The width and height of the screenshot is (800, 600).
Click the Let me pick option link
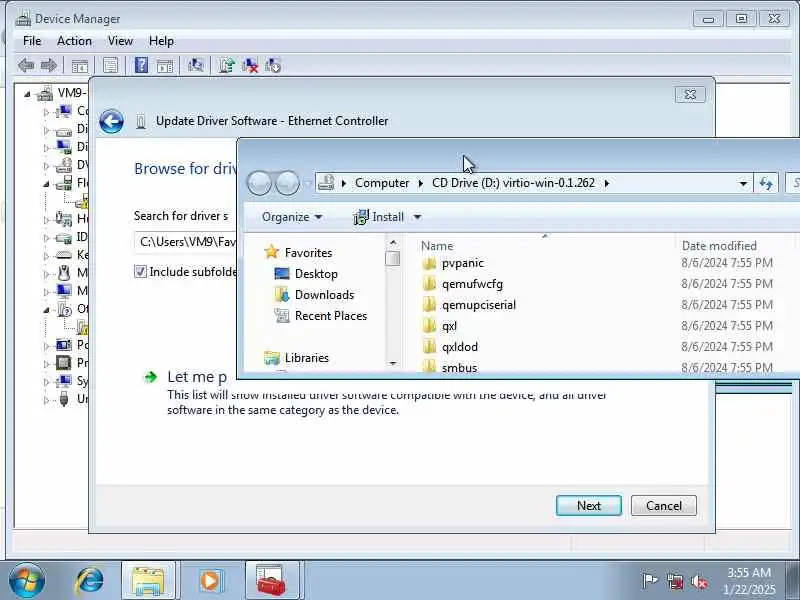197,377
